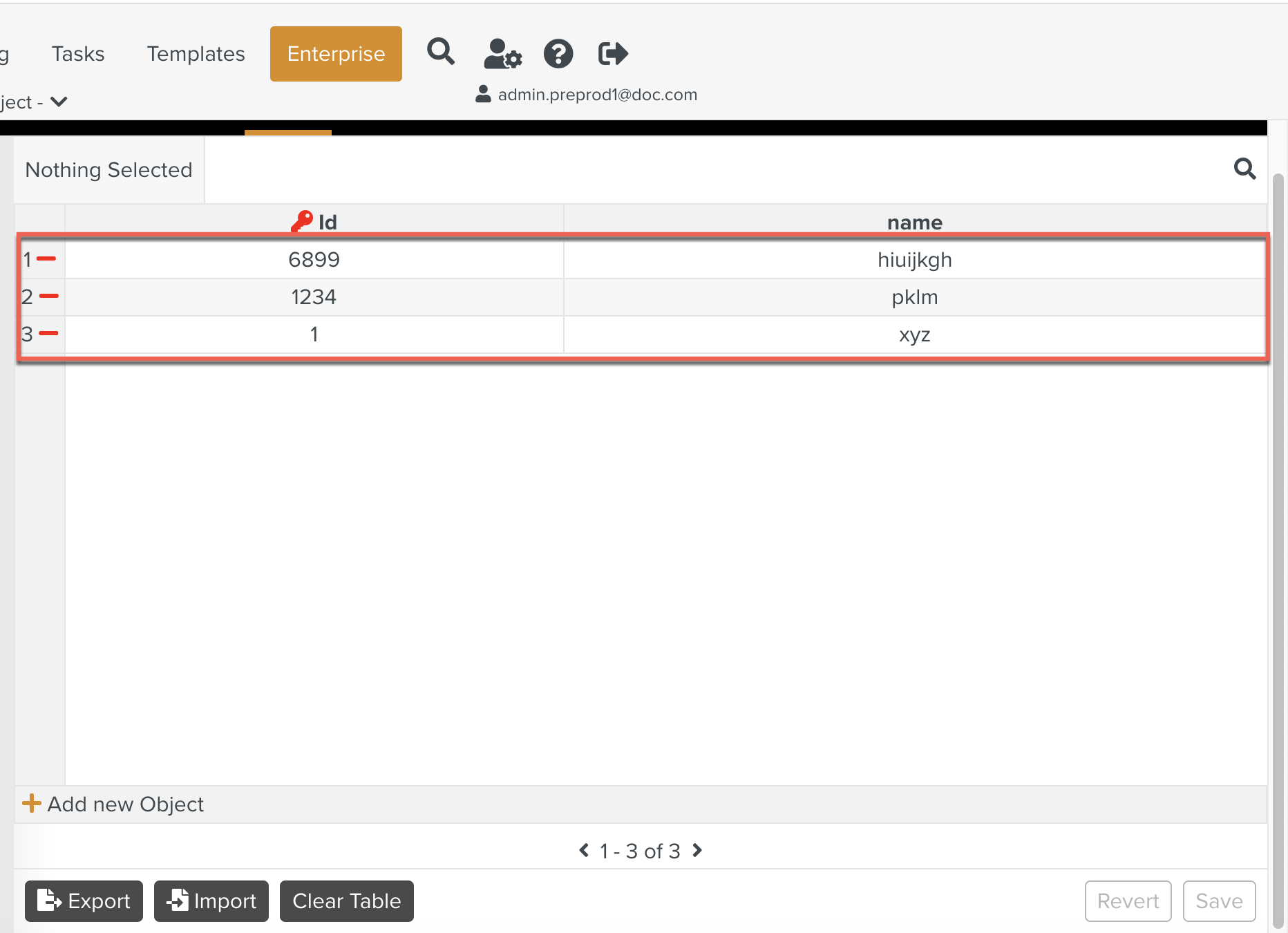Image resolution: width=1288 pixels, height=933 pixels.
Task: Click the red key icon on Id column
Action: coord(301,220)
